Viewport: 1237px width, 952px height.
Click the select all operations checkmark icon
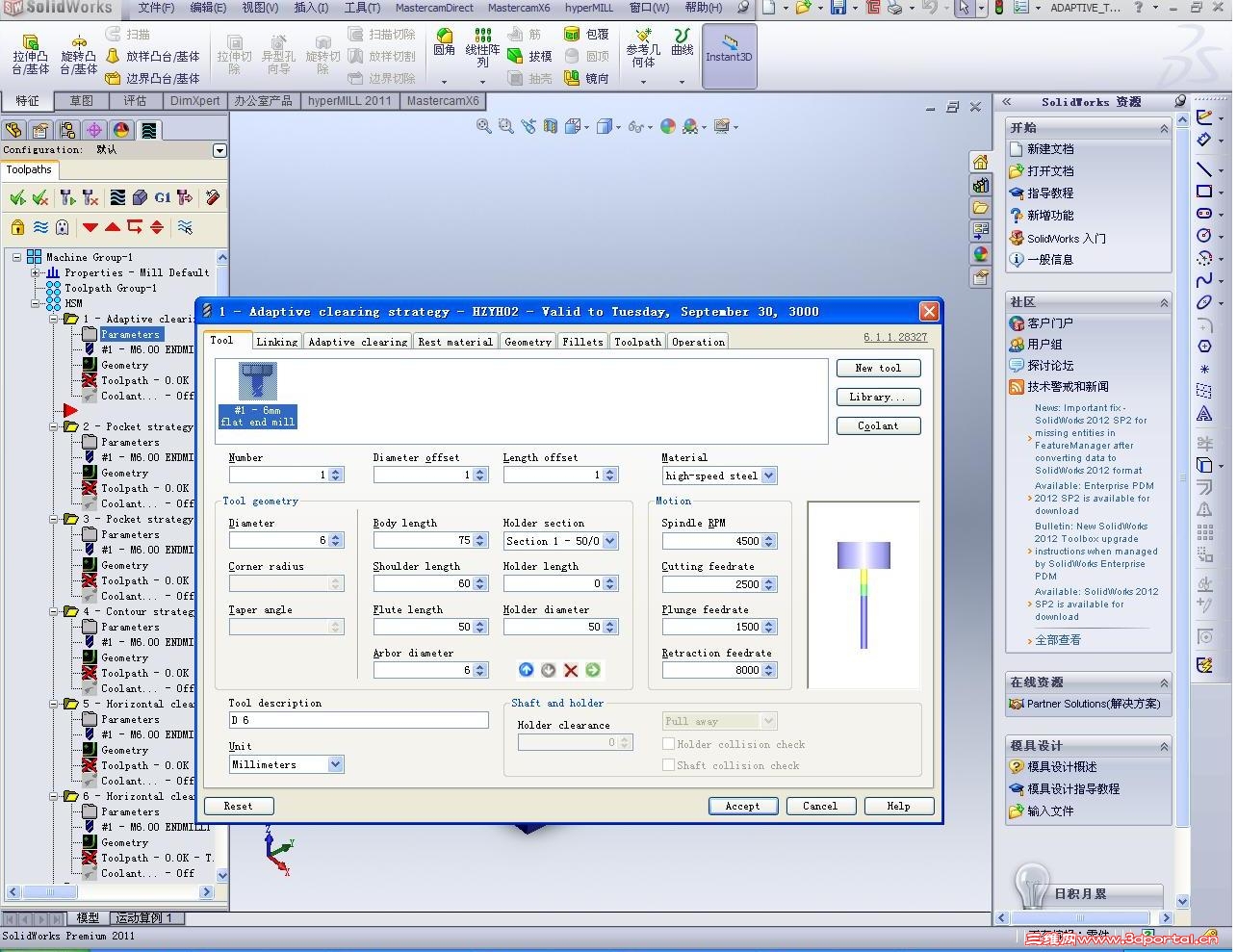coord(17,197)
